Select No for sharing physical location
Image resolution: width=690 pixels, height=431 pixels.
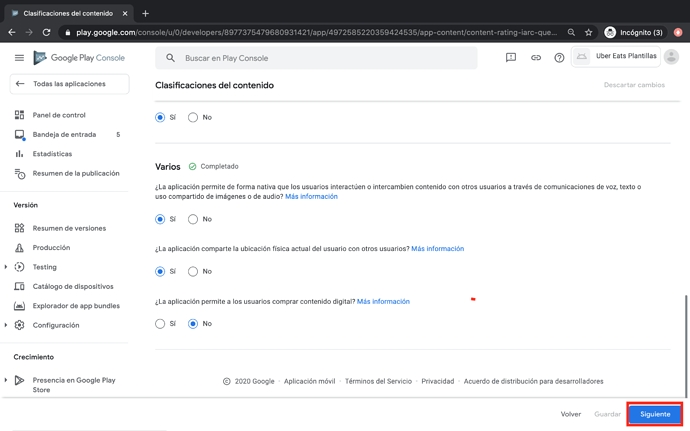pos(193,271)
